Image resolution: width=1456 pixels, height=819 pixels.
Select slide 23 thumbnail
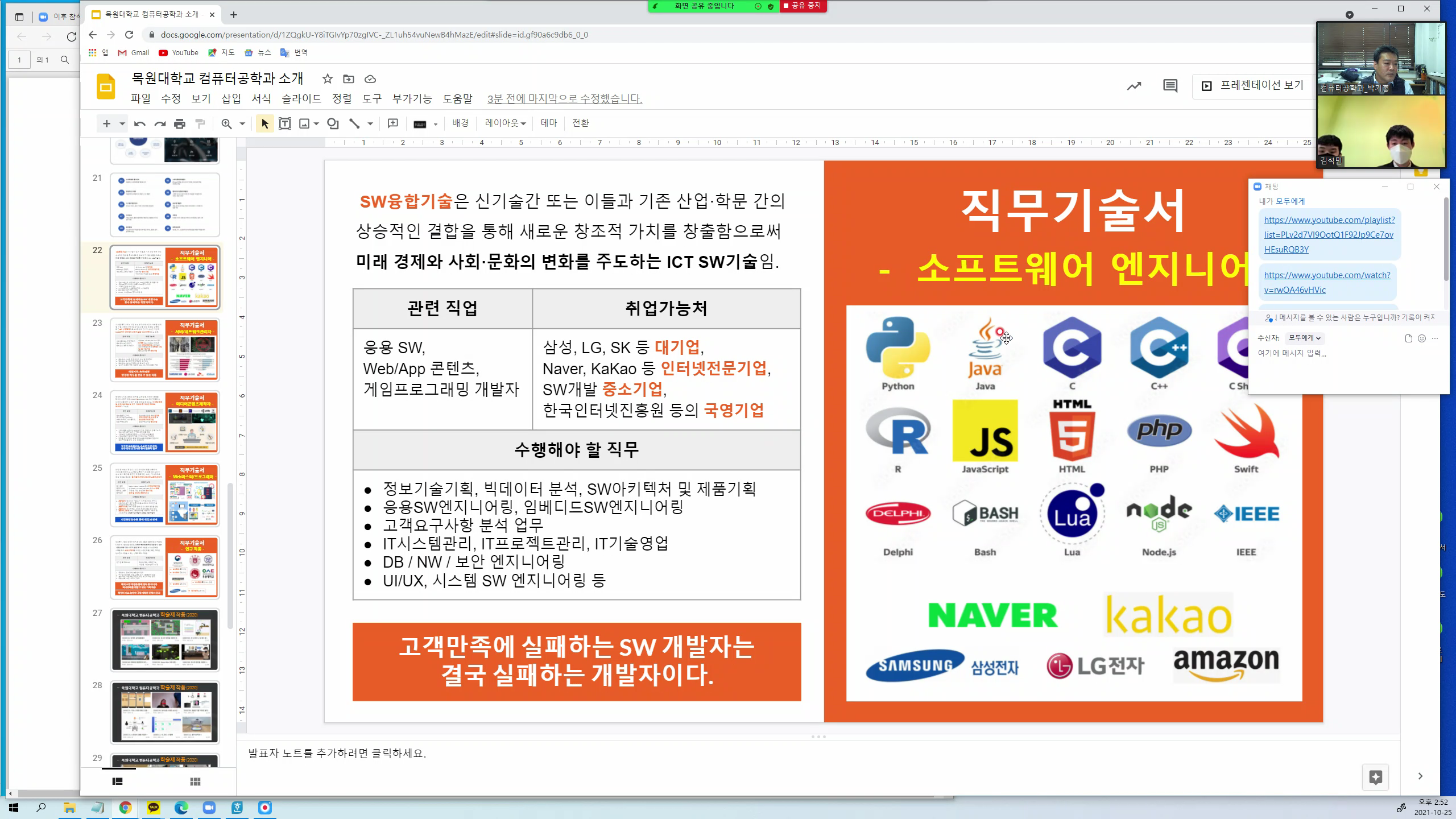tap(164, 349)
